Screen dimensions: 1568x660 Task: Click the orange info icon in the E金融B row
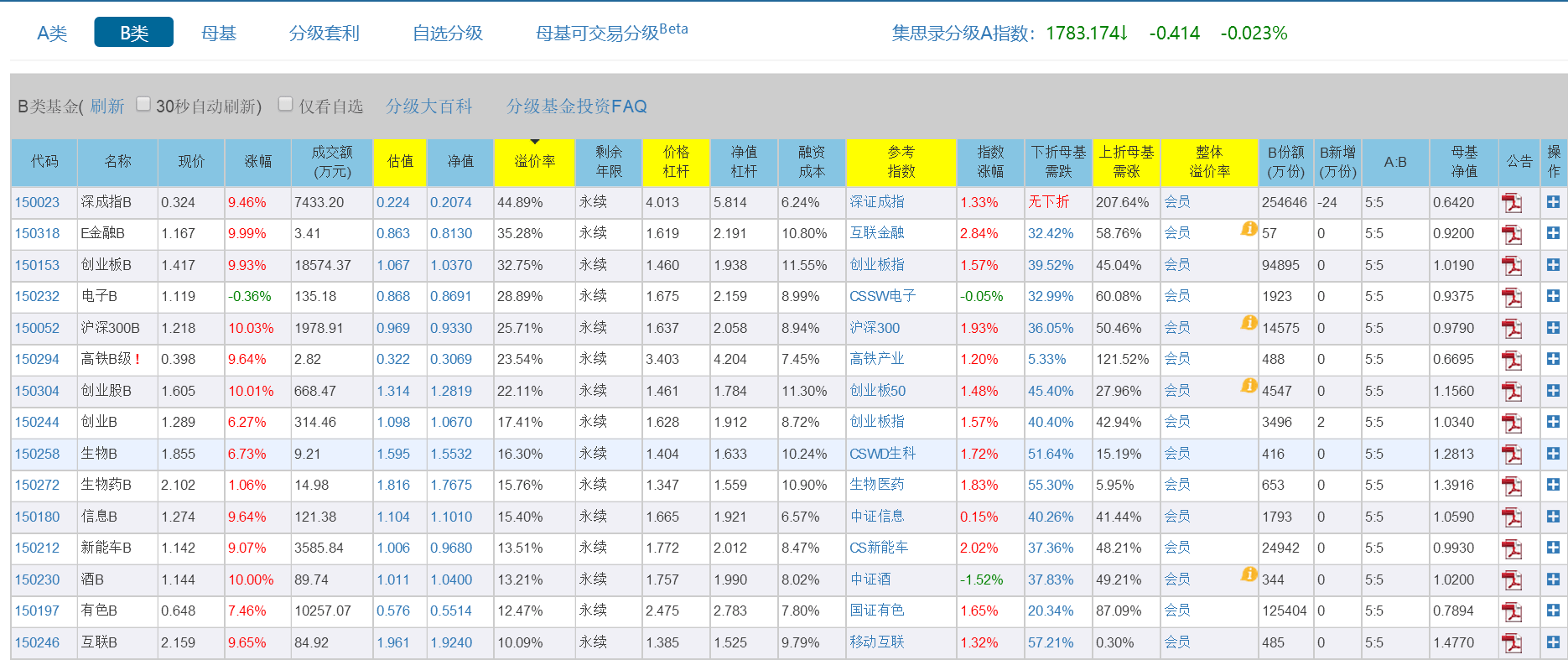click(x=1249, y=228)
